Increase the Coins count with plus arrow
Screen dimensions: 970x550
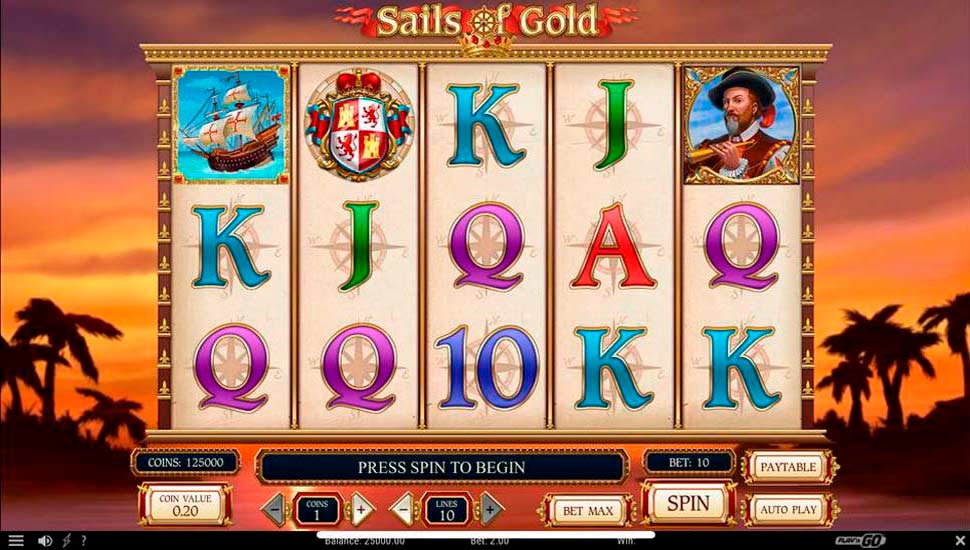[x=363, y=509]
